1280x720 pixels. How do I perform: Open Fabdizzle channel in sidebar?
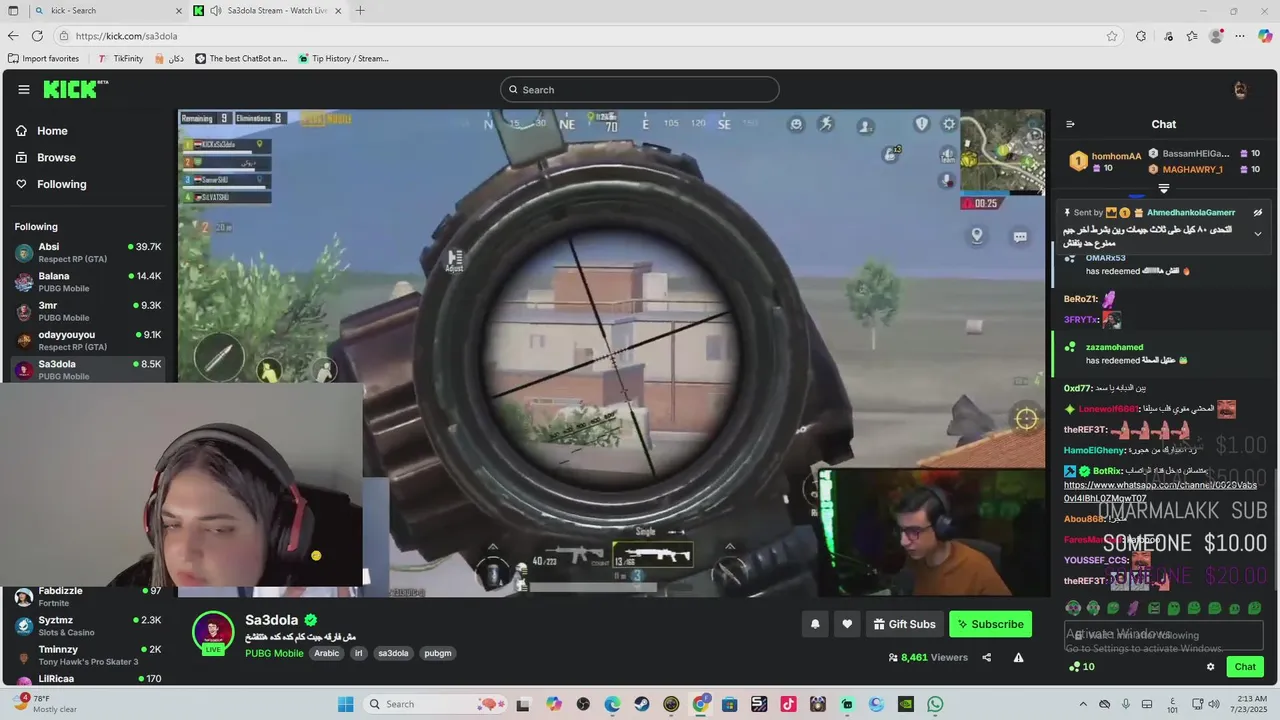(88, 596)
